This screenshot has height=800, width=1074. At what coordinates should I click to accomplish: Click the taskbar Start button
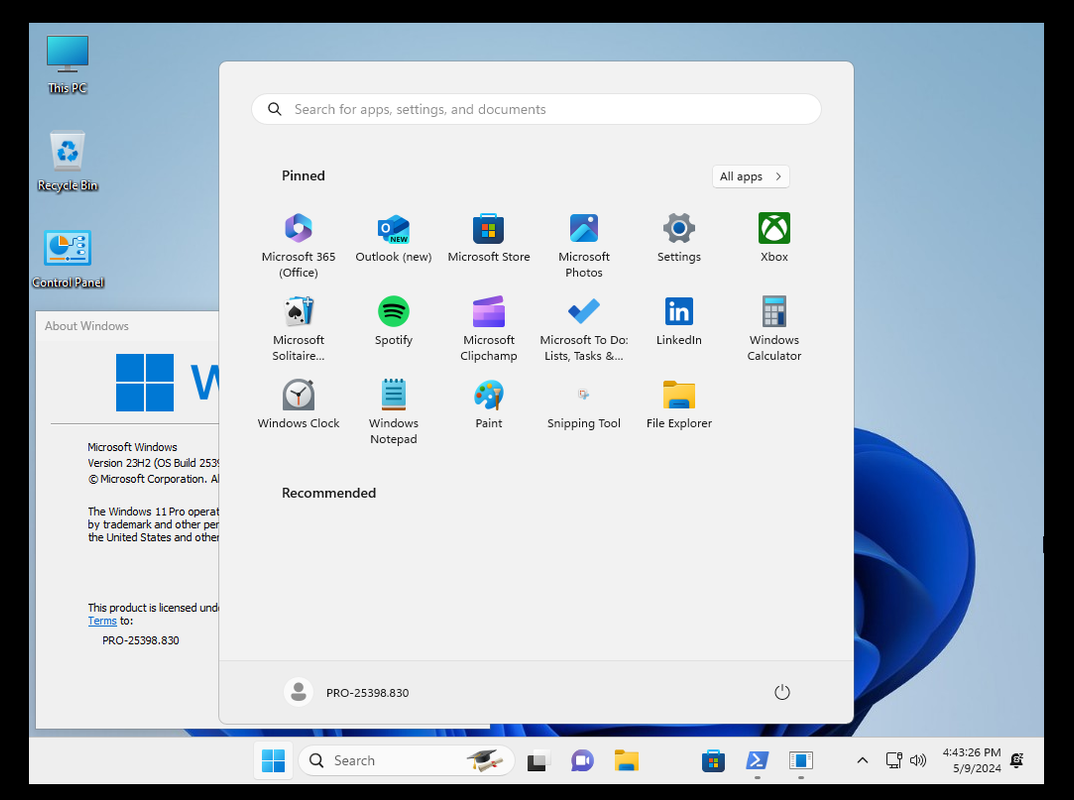(x=273, y=760)
